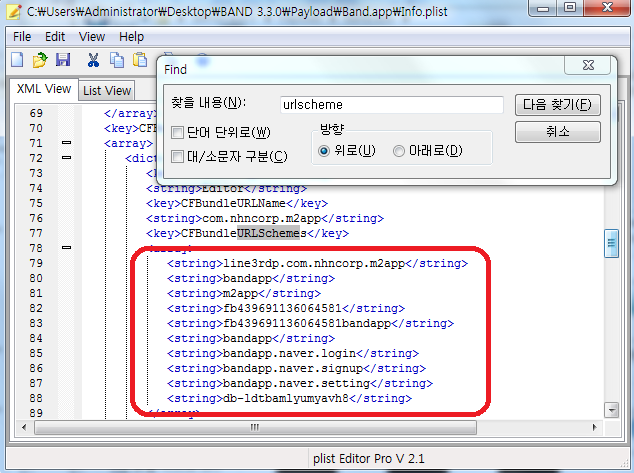Click the bandapp.naver.login string line
Viewport: 634px width, 473px height.
(293, 353)
